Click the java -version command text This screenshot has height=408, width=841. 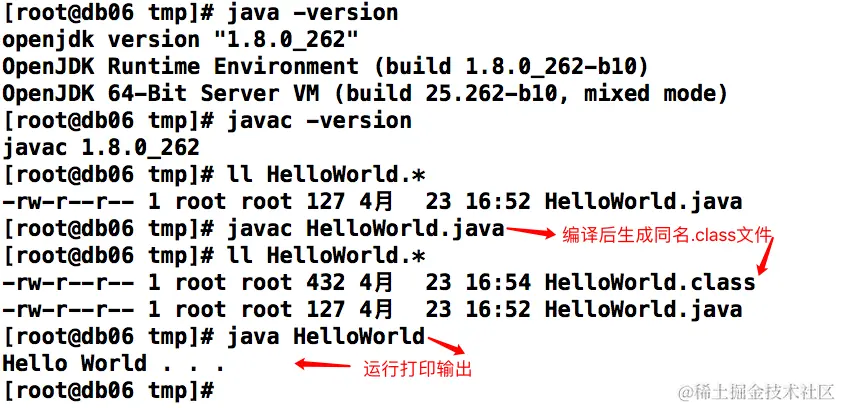tap(313, 12)
